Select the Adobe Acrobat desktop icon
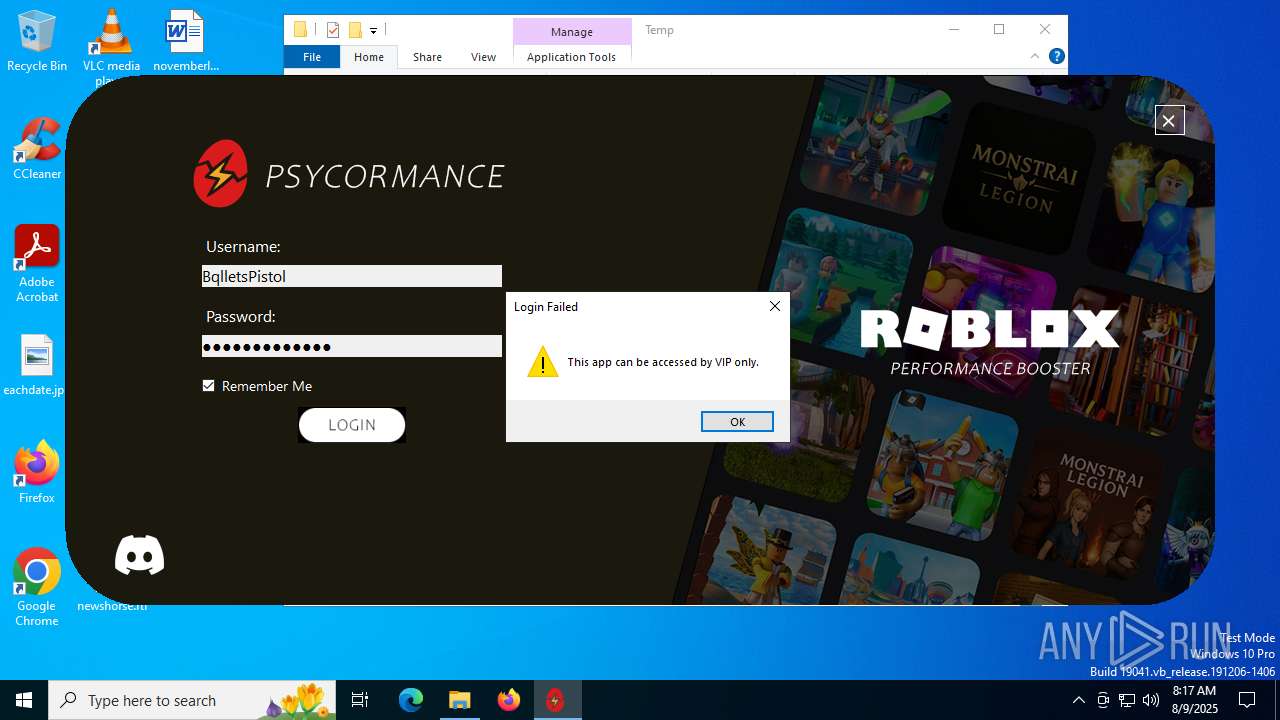 [x=37, y=264]
